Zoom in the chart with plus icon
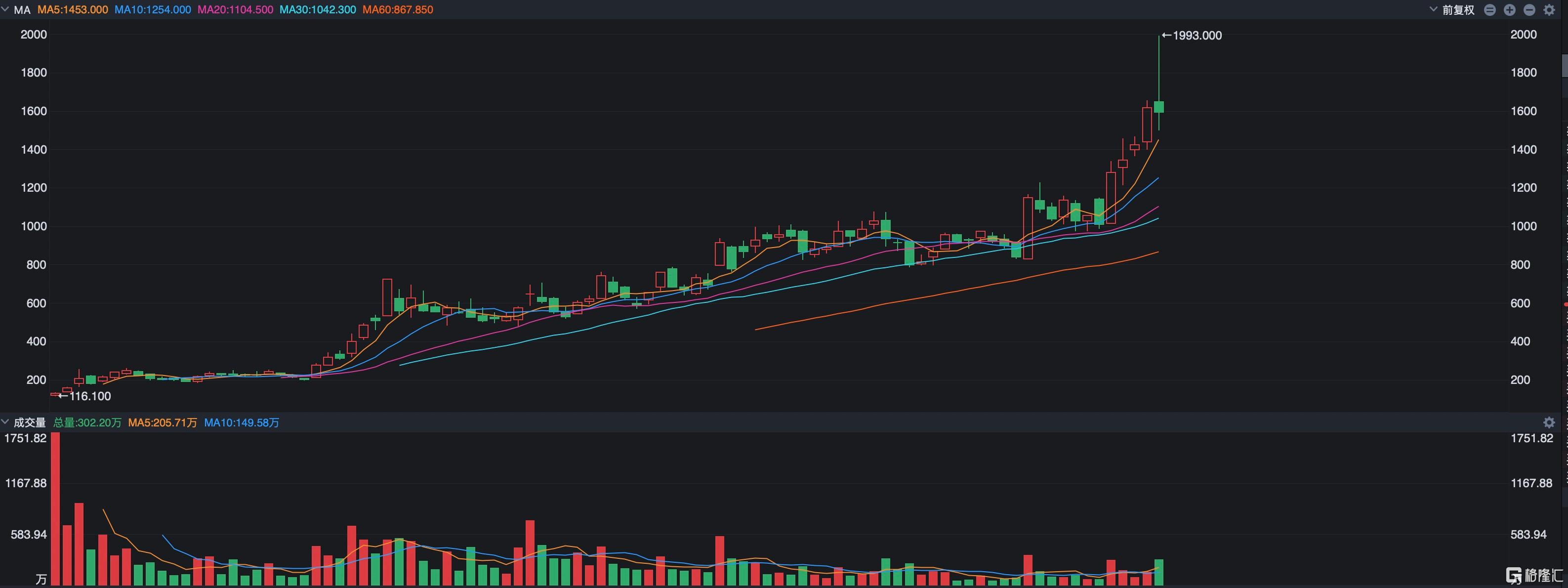 (1510, 10)
